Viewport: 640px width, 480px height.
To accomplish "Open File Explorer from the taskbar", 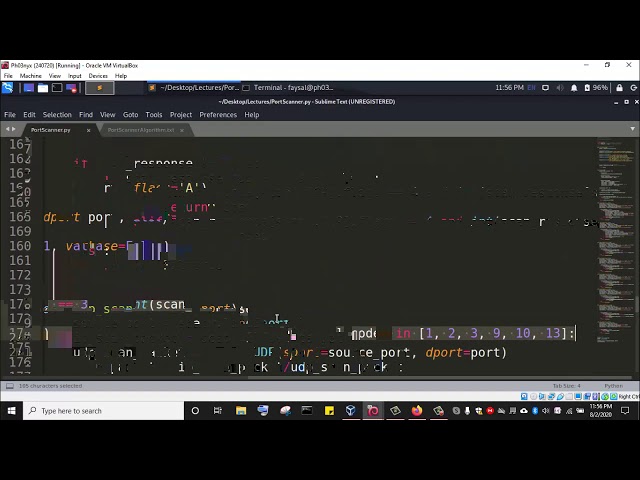I will (241, 411).
